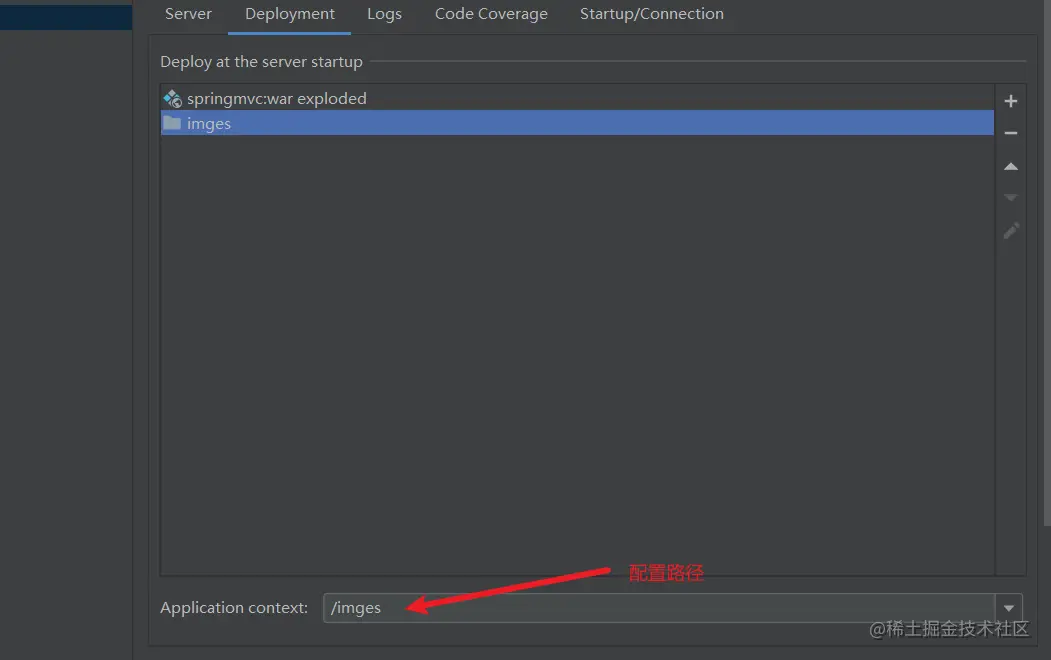Image resolution: width=1051 pixels, height=660 pixels.
Task: Expand the Application context dropdown
Action: coord(1009,608)
